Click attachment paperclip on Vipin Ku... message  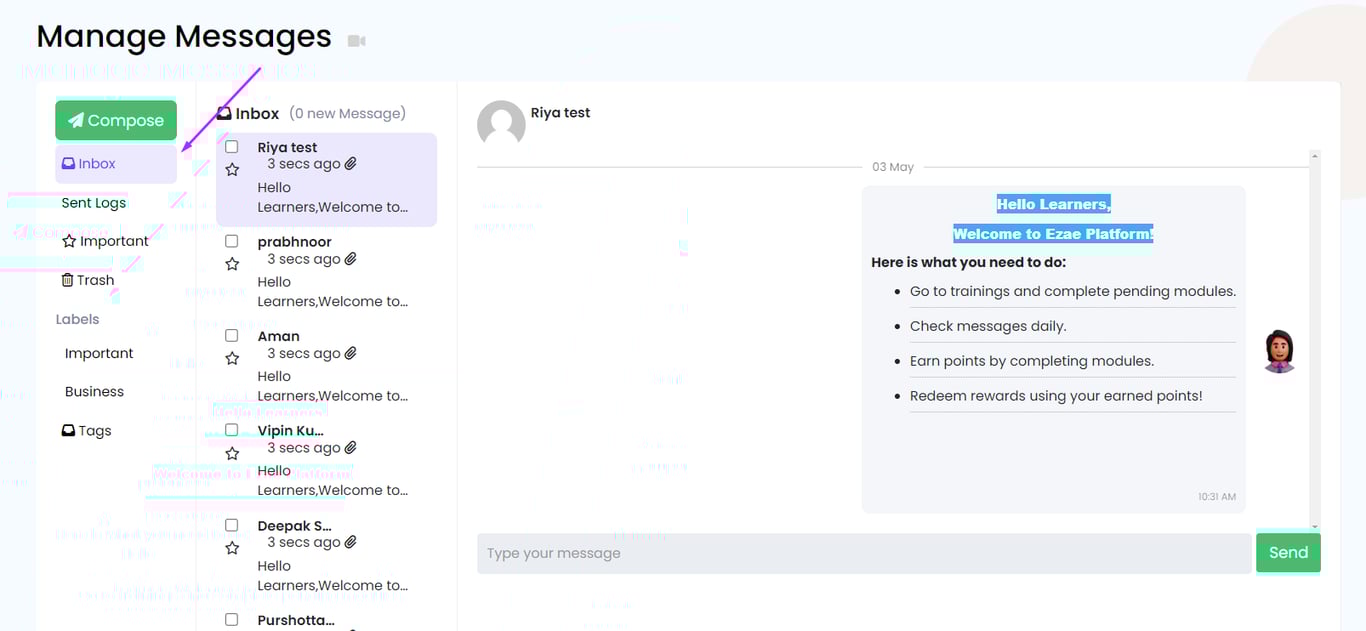pos(351,448)
